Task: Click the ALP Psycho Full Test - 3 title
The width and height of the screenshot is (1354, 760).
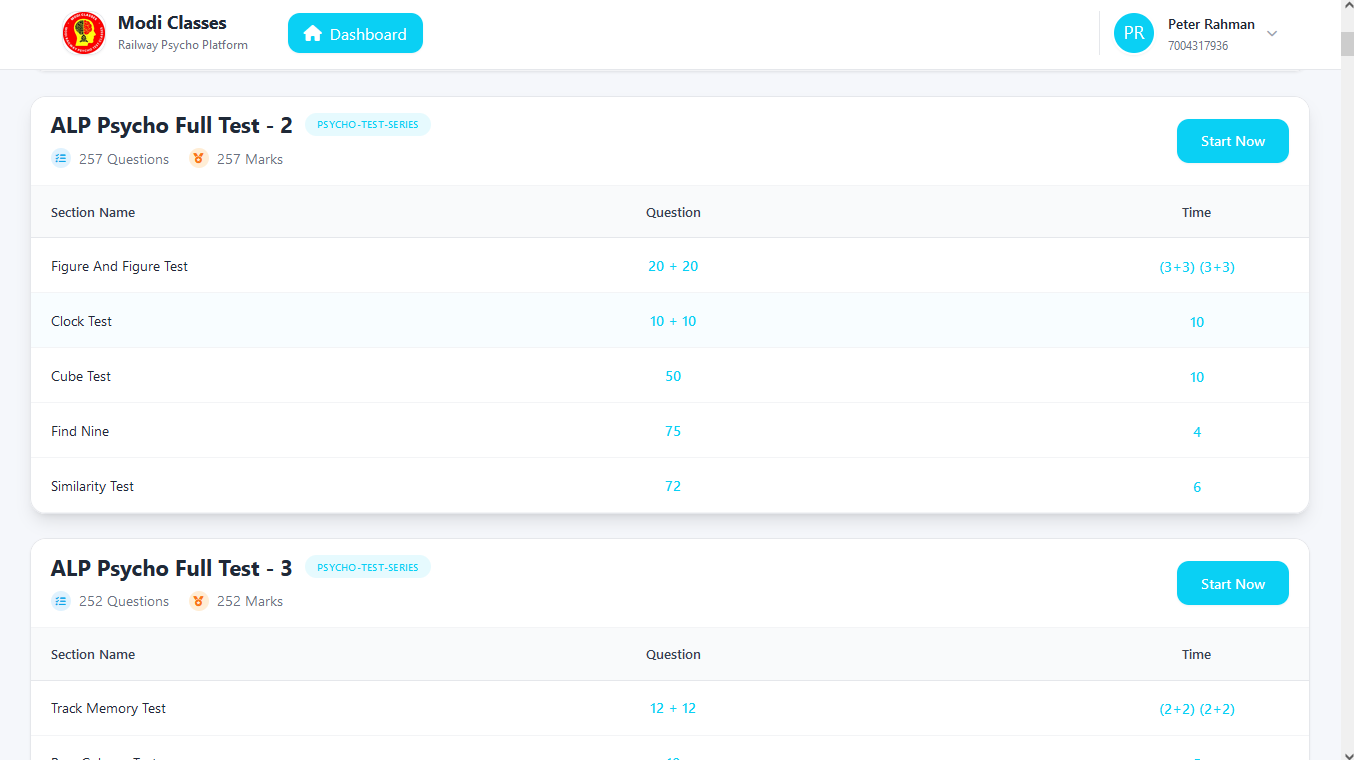Action: (x=171, y=568)
